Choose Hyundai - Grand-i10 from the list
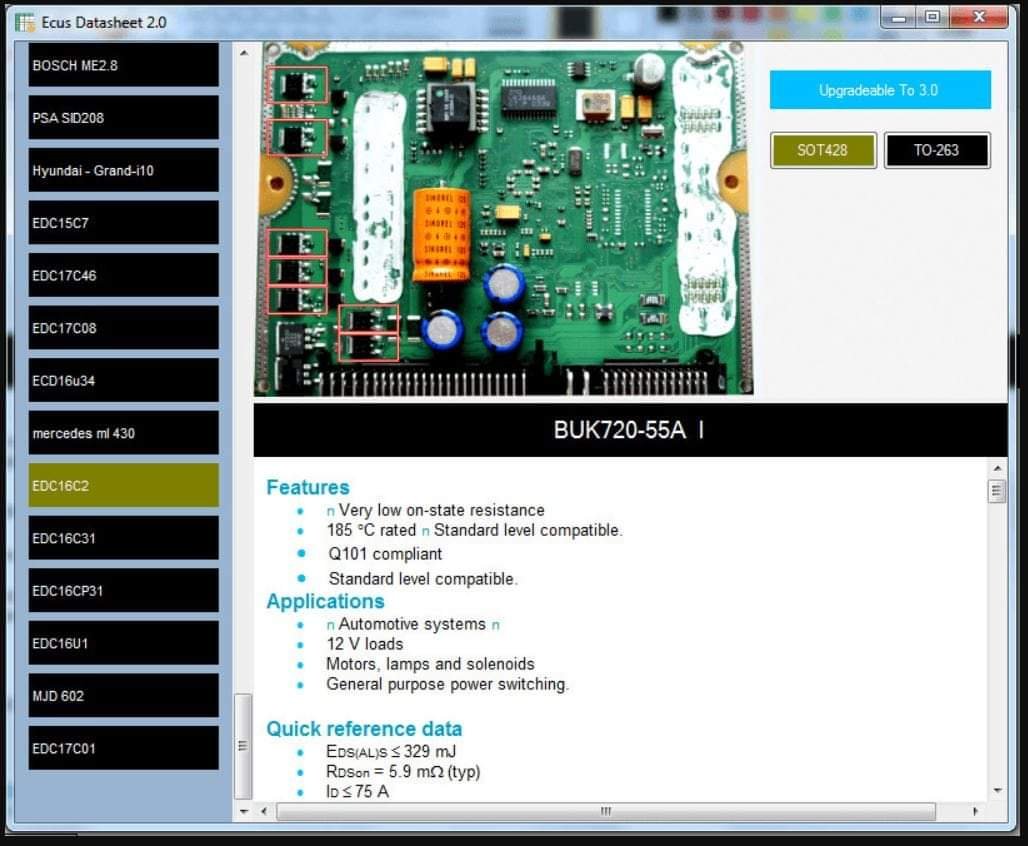The height and width of the screenshot is (846, 1028). (123, 170)
